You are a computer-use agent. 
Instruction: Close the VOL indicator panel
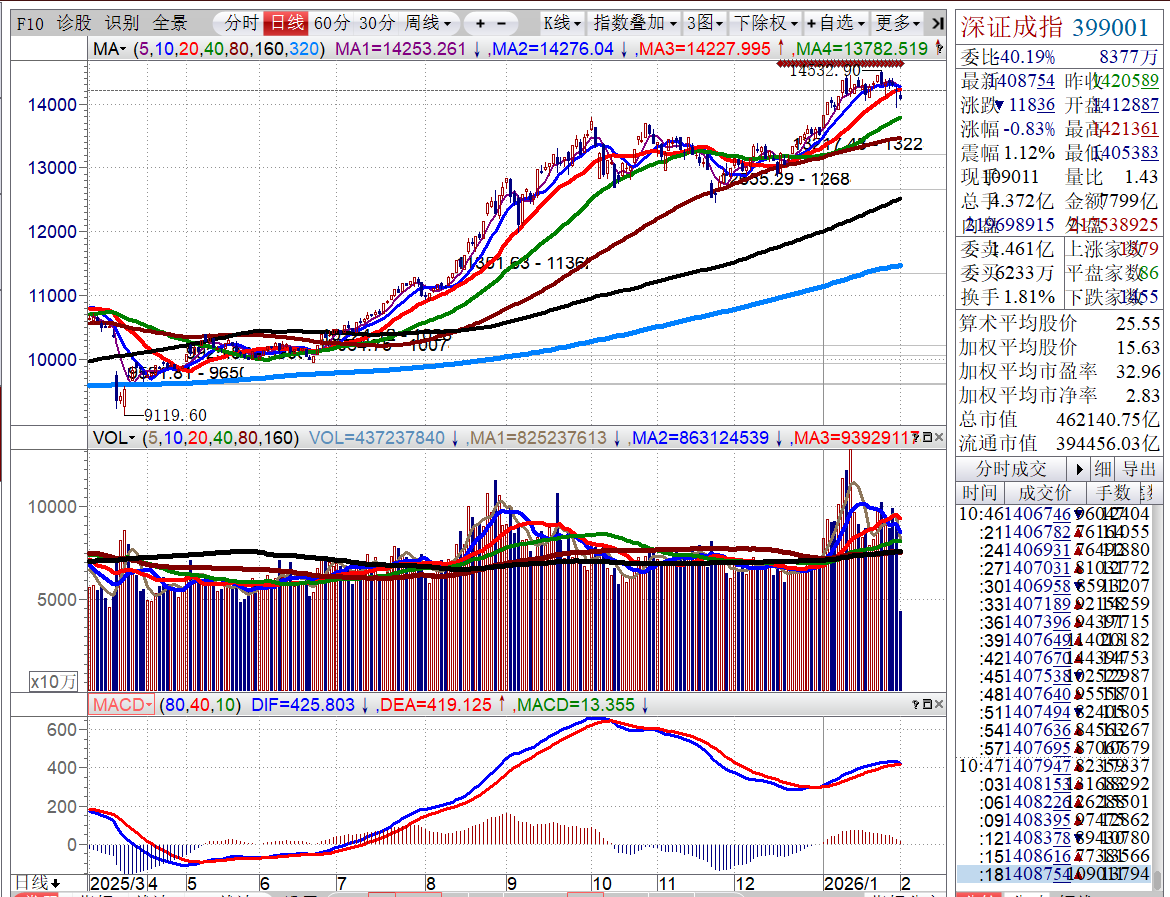point(939,437)
